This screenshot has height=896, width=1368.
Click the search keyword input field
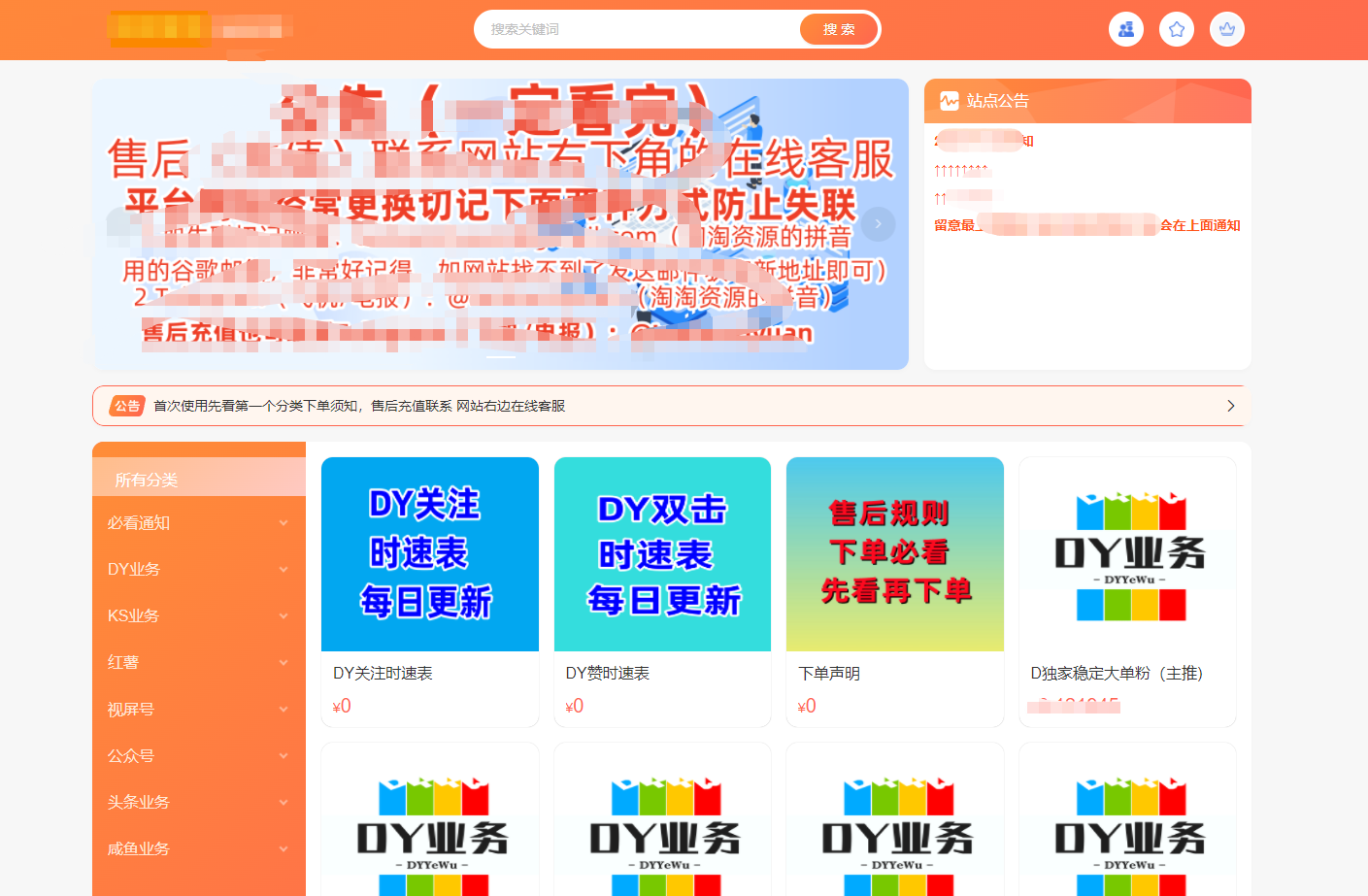click(x=631, y=29)
